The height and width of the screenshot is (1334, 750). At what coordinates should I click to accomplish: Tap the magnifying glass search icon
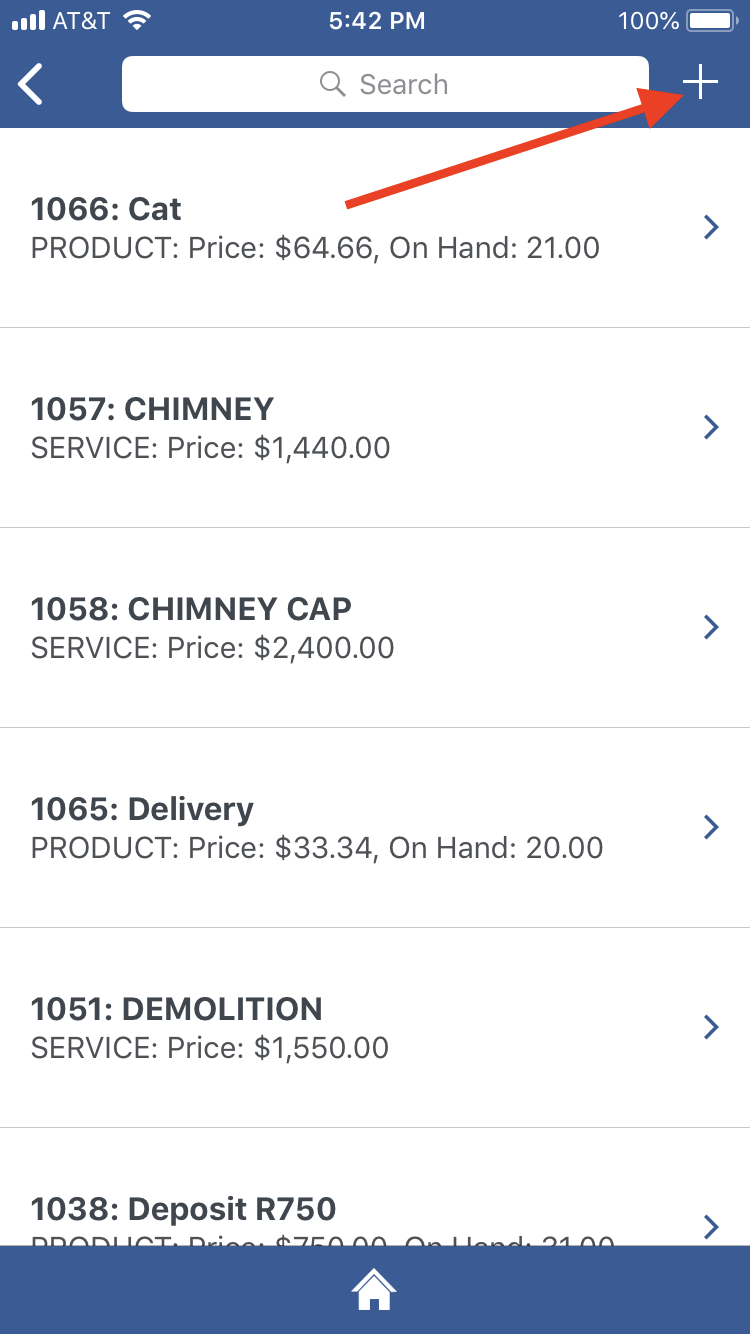(x=332, y=84)
